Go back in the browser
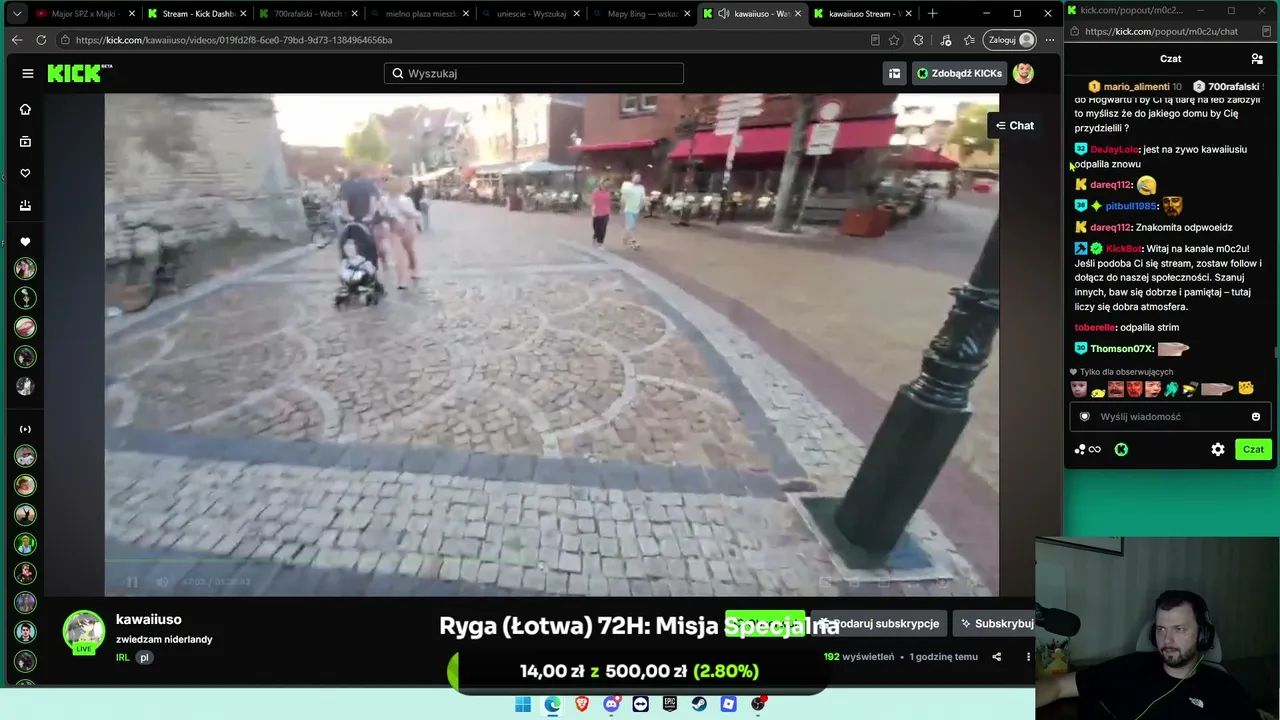The height and width of the screenshot is (720, 1280). (x=17, y=40)
